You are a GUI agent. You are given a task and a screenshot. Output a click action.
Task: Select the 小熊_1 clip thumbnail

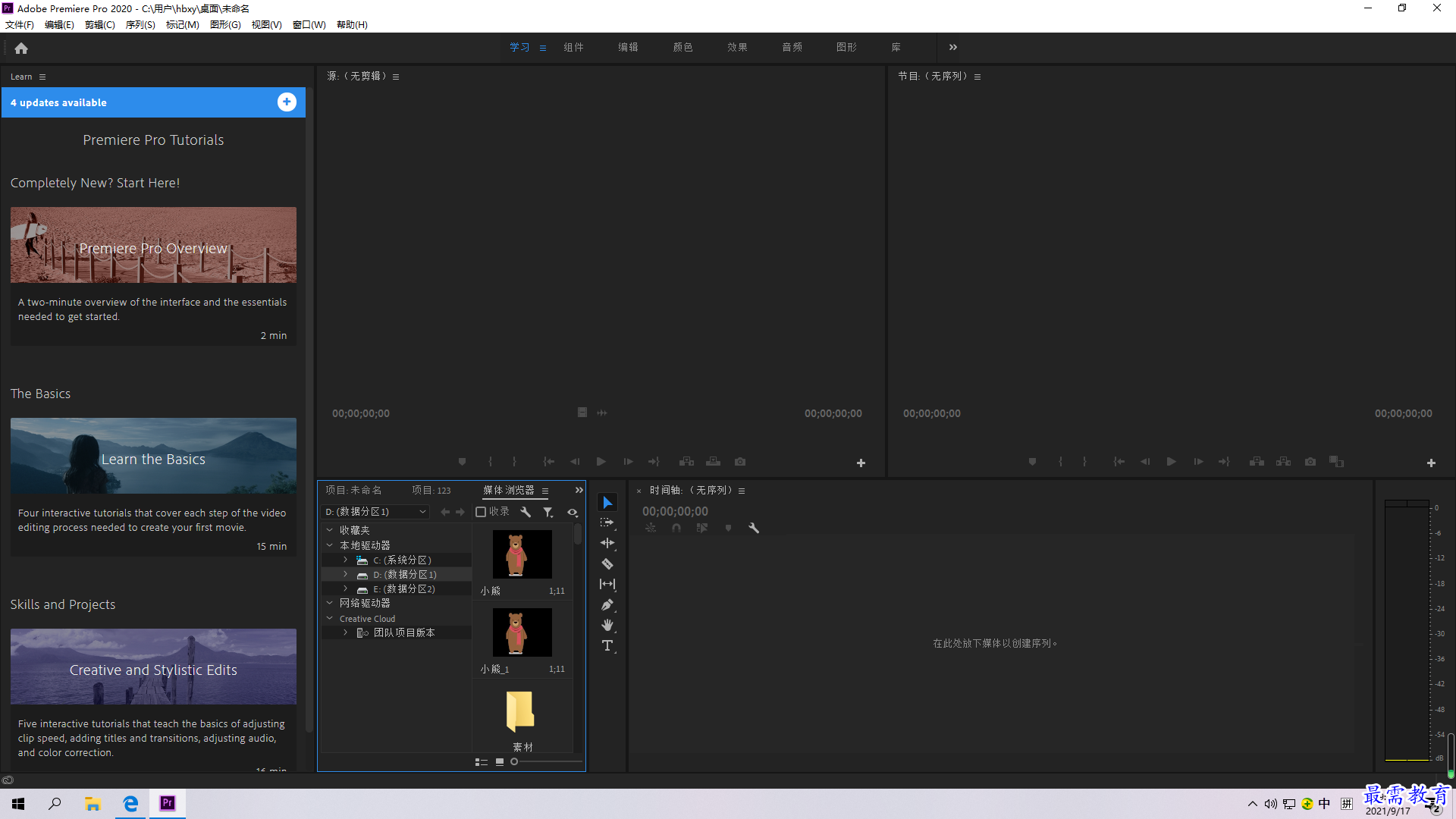click(522, 632)
